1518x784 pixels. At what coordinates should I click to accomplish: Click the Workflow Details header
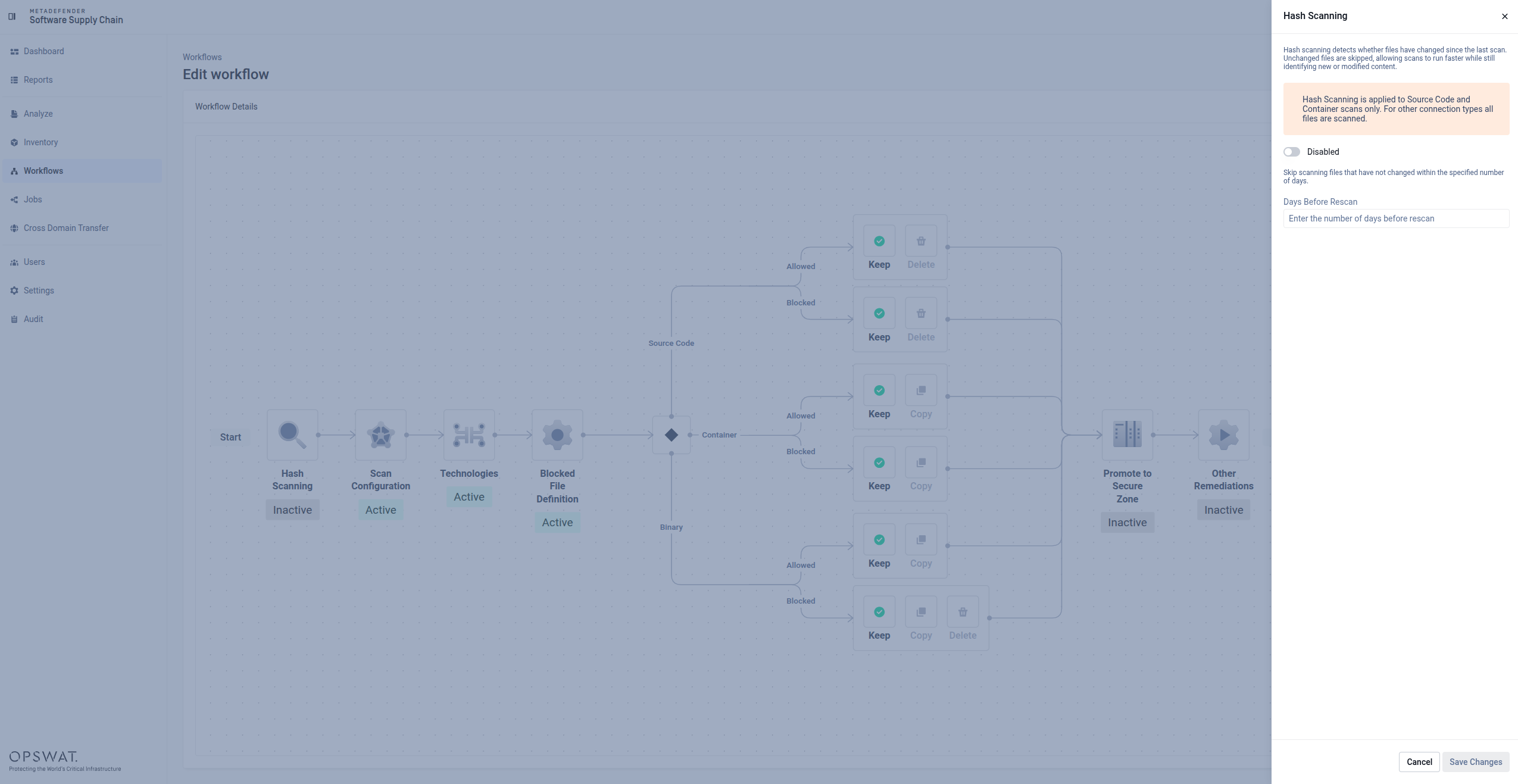click(x=226, y=107)
